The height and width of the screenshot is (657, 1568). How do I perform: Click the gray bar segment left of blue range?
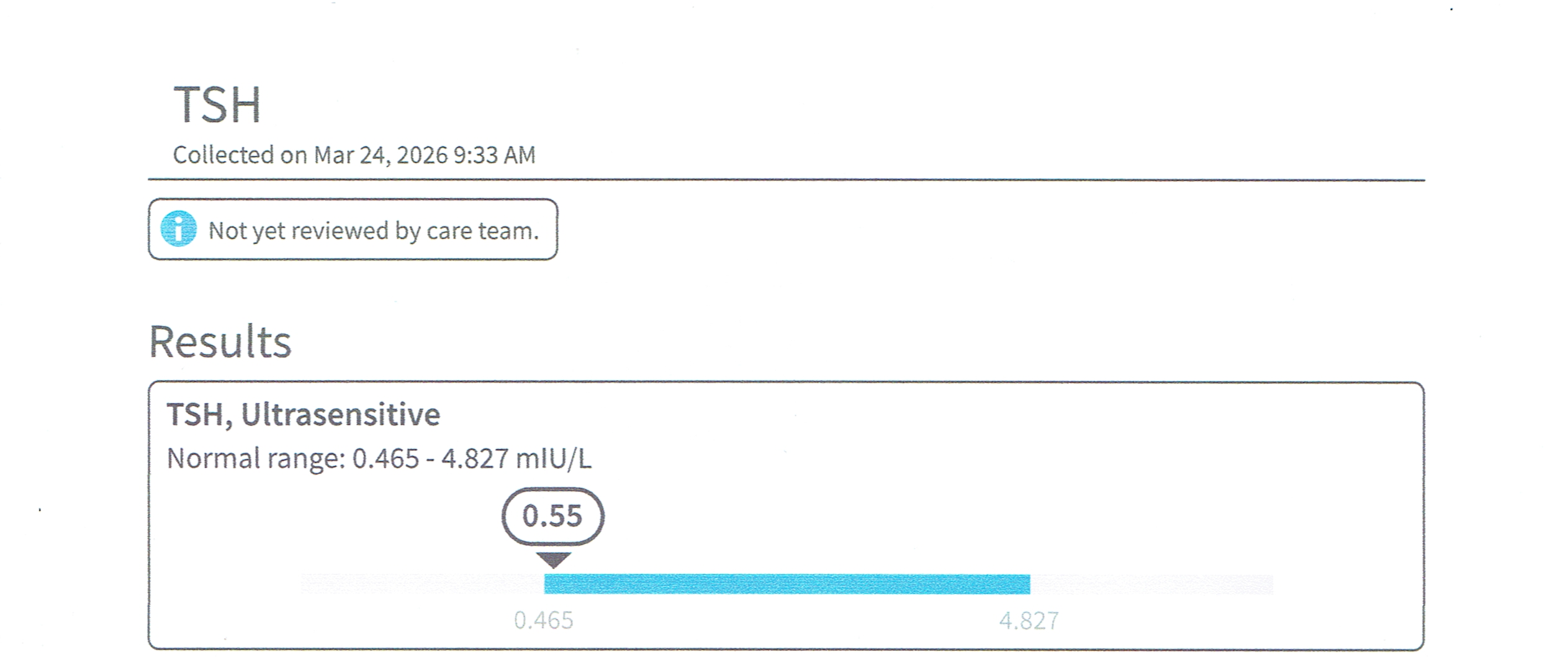point(422,584)
